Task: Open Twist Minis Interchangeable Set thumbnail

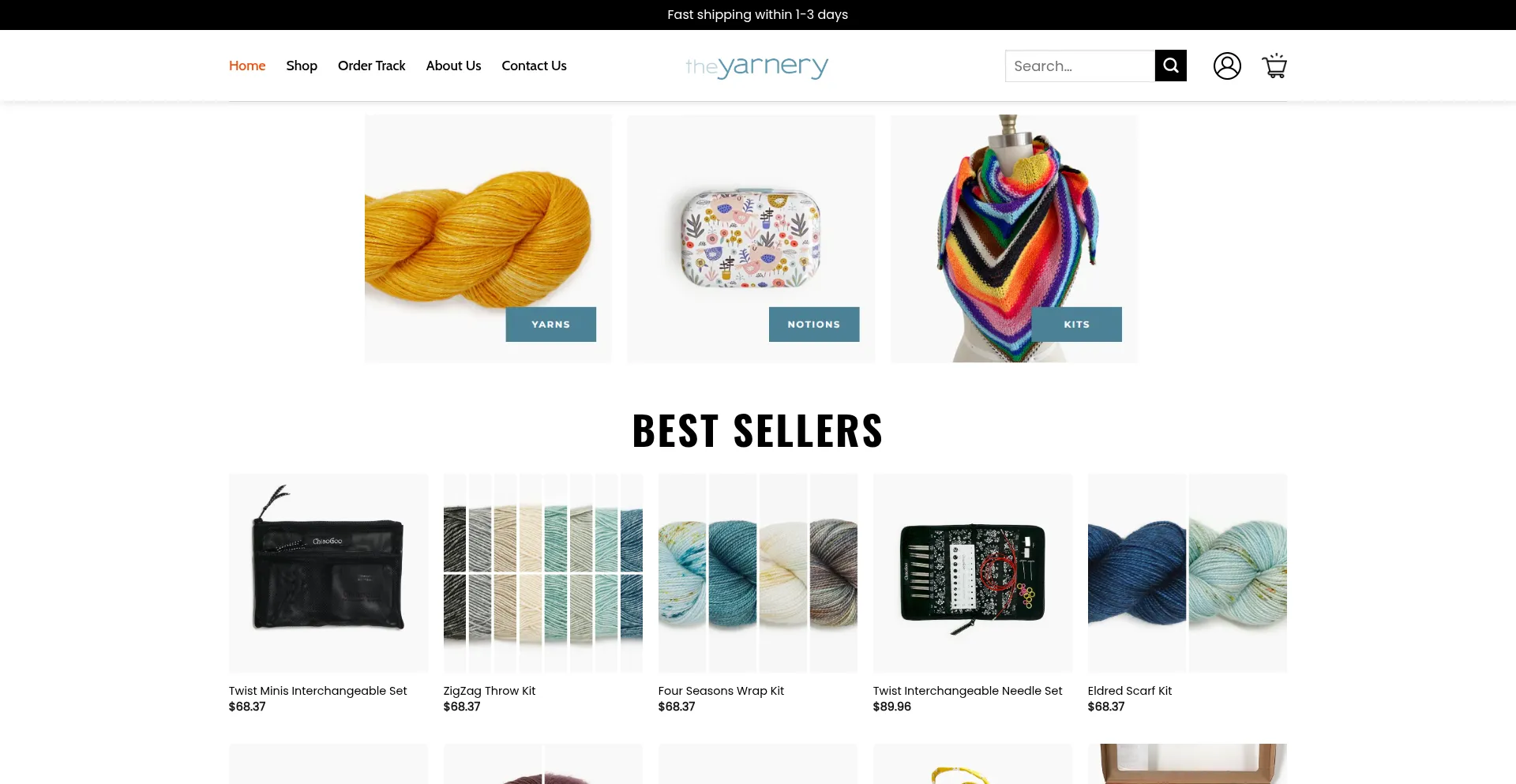Action: coord(328,573)
